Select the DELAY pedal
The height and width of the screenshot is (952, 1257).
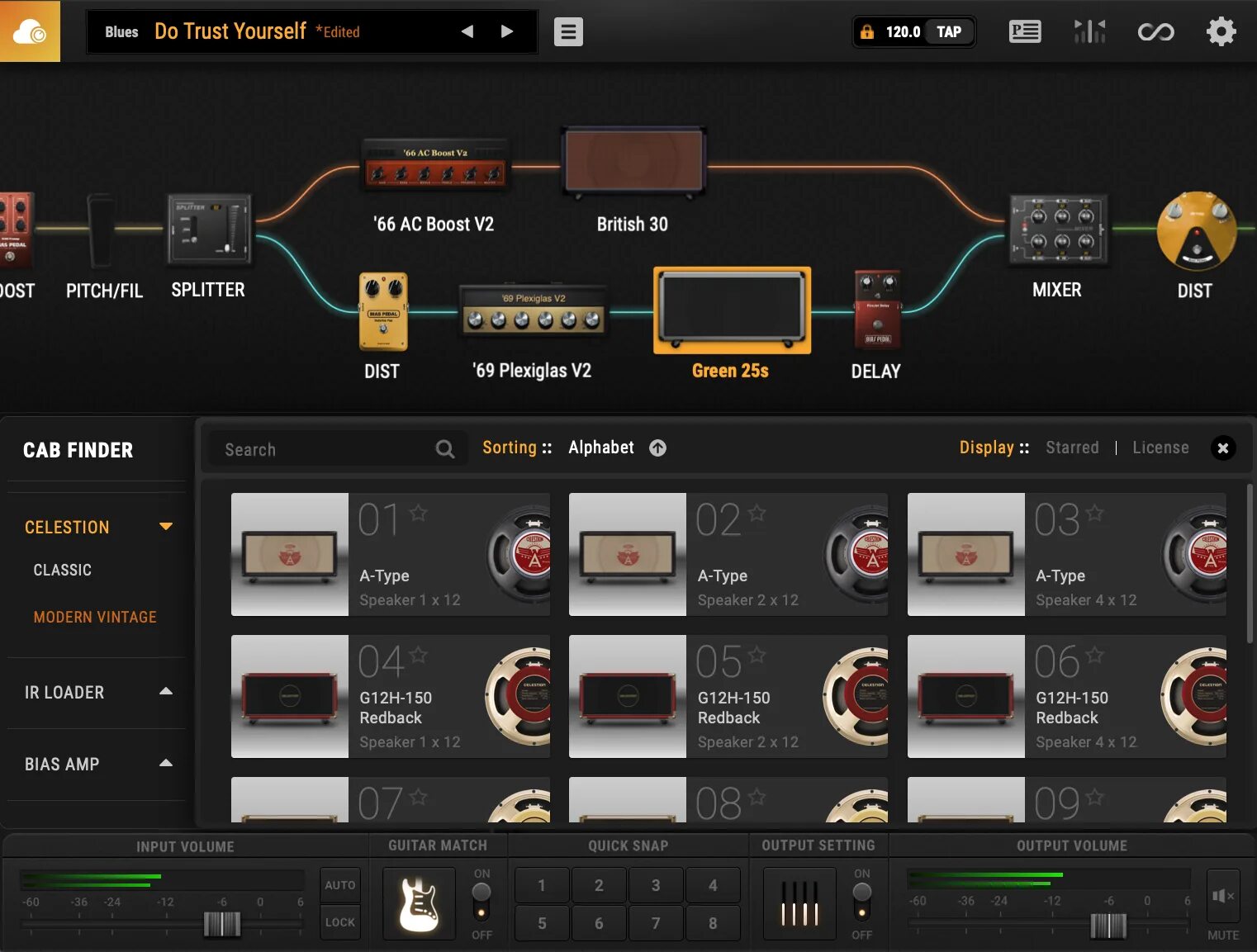coord(877,310)
